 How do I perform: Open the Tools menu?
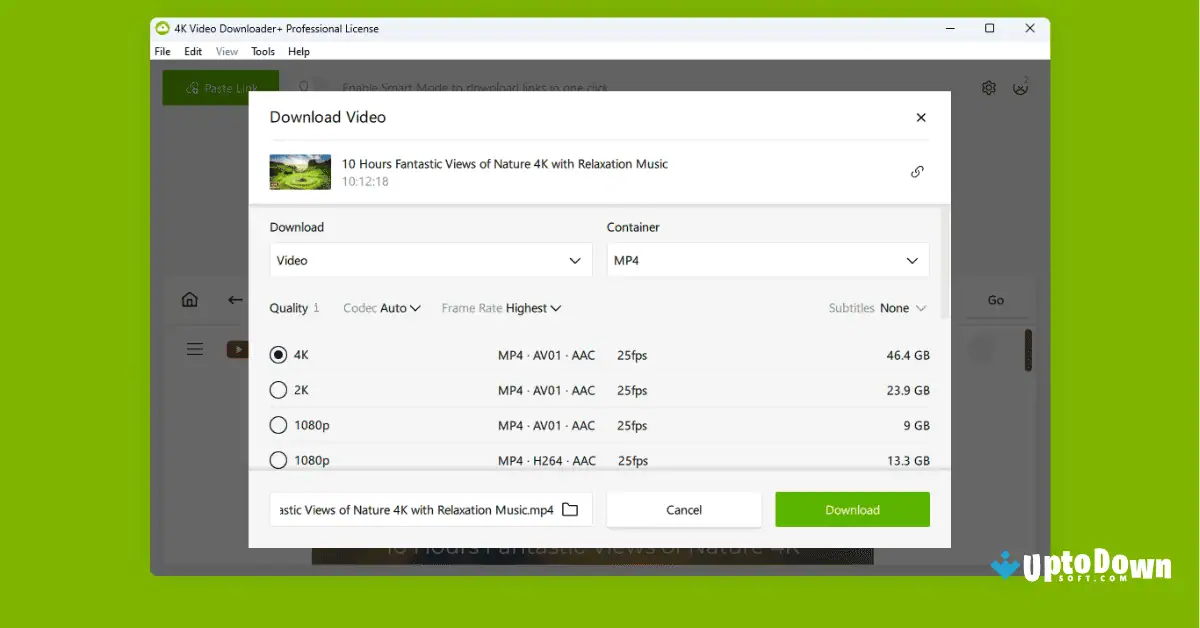(262, 51)
